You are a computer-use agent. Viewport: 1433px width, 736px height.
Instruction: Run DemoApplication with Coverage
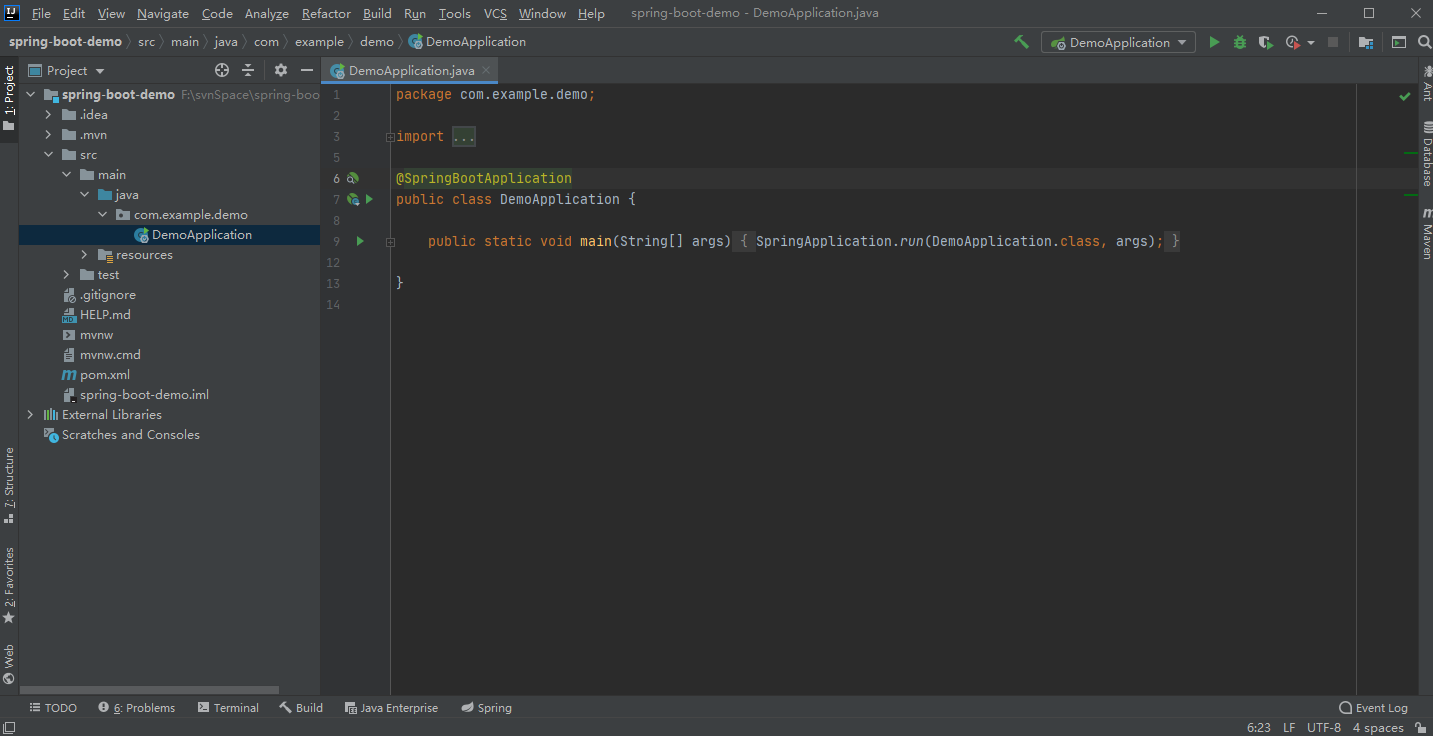1265,42
